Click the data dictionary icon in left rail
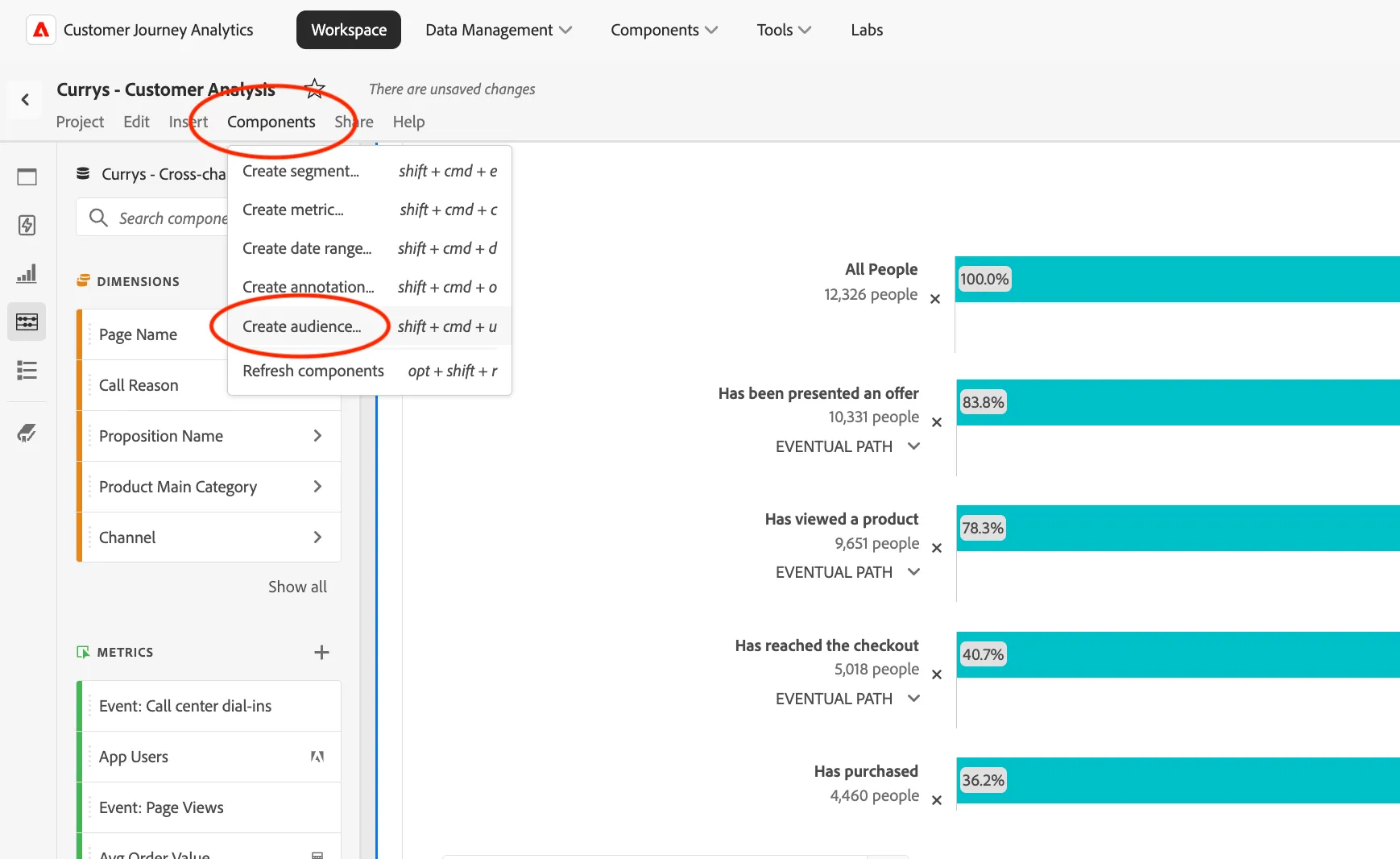Viewport: 1400px width, 859px height. [x=27, y=433]
